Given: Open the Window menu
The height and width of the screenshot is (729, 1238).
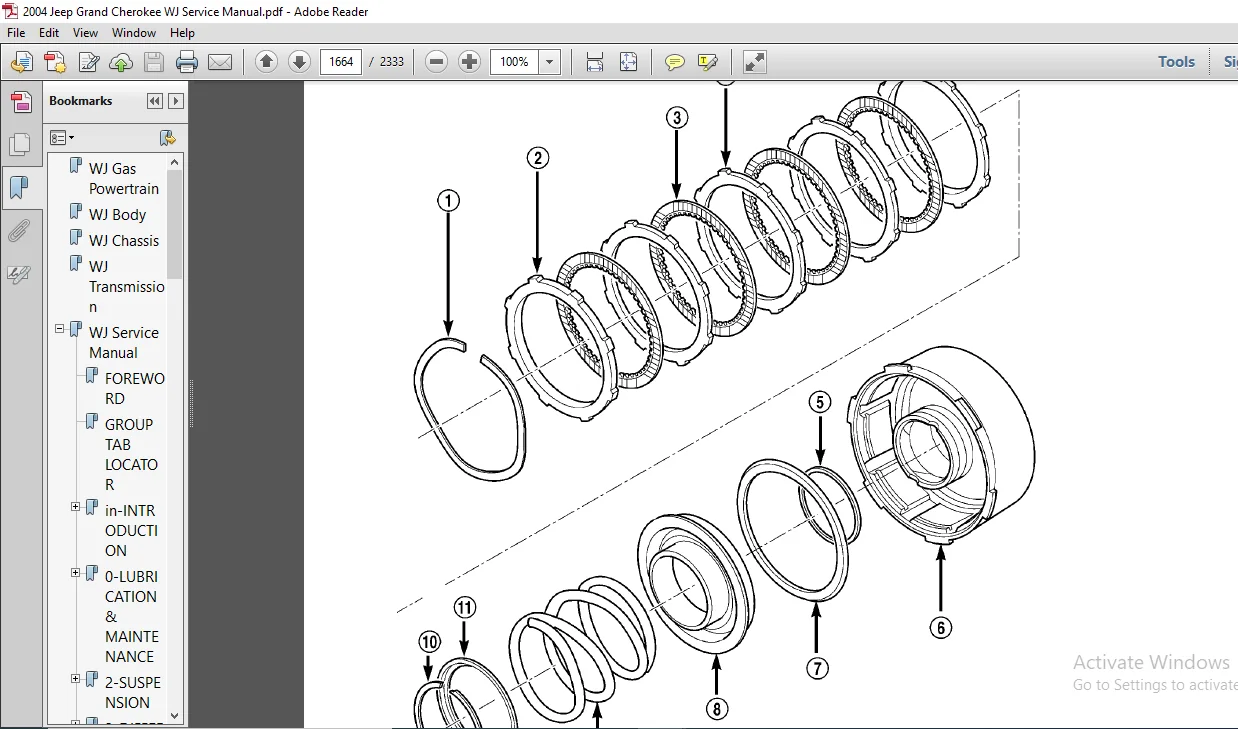Looking at the screenshot, I should (133, 33).
